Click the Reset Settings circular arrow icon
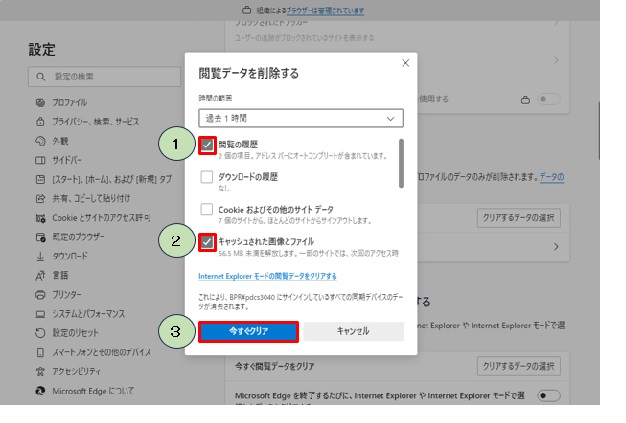Viewport: 626px width, 423px height. tap(40, 333)
